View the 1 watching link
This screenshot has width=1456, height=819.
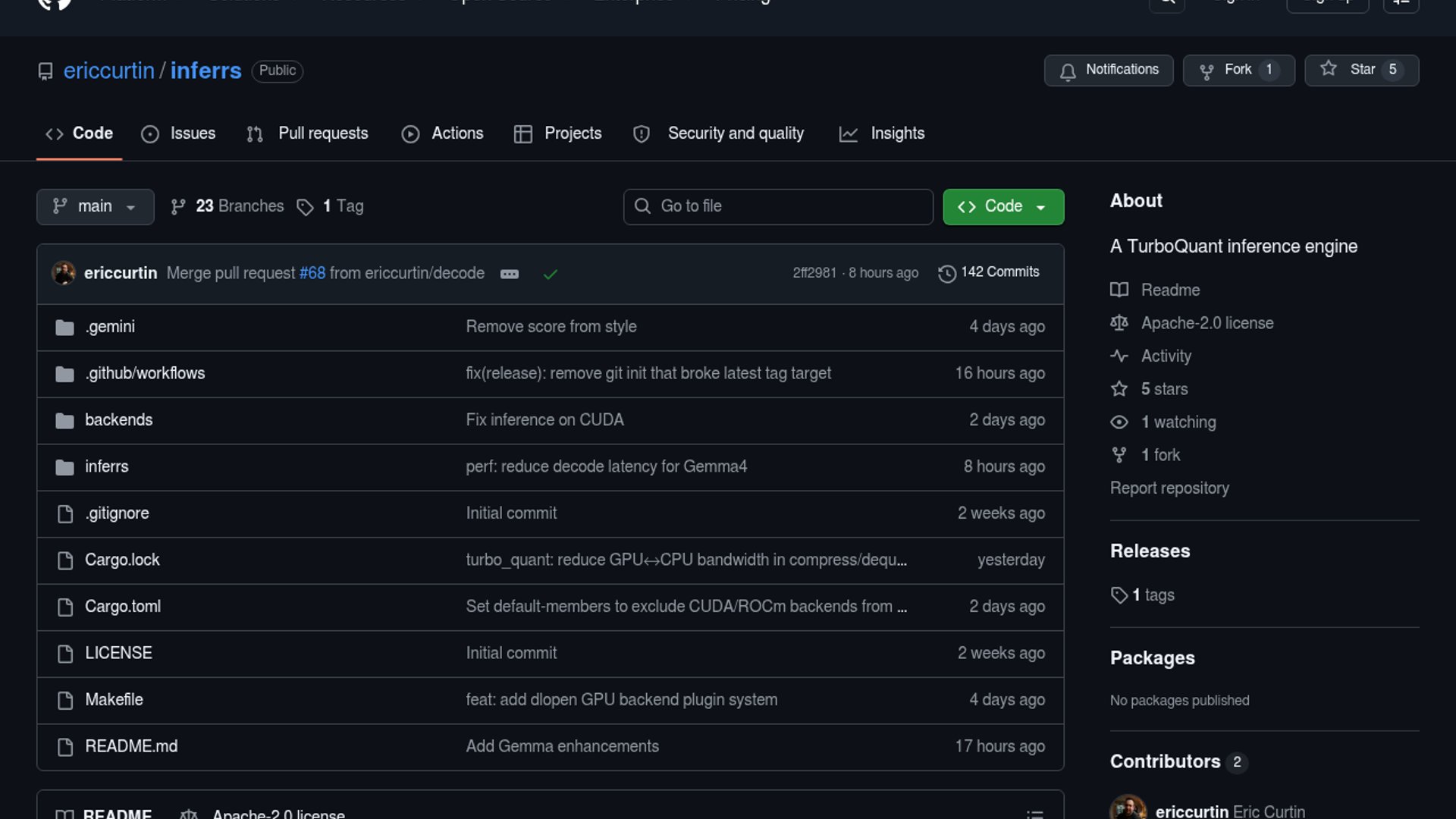1178,422
